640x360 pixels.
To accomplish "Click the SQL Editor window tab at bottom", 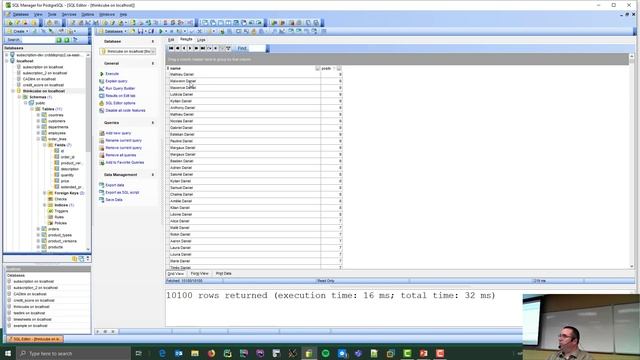I will pyautogui.click(x=34, y=339).
